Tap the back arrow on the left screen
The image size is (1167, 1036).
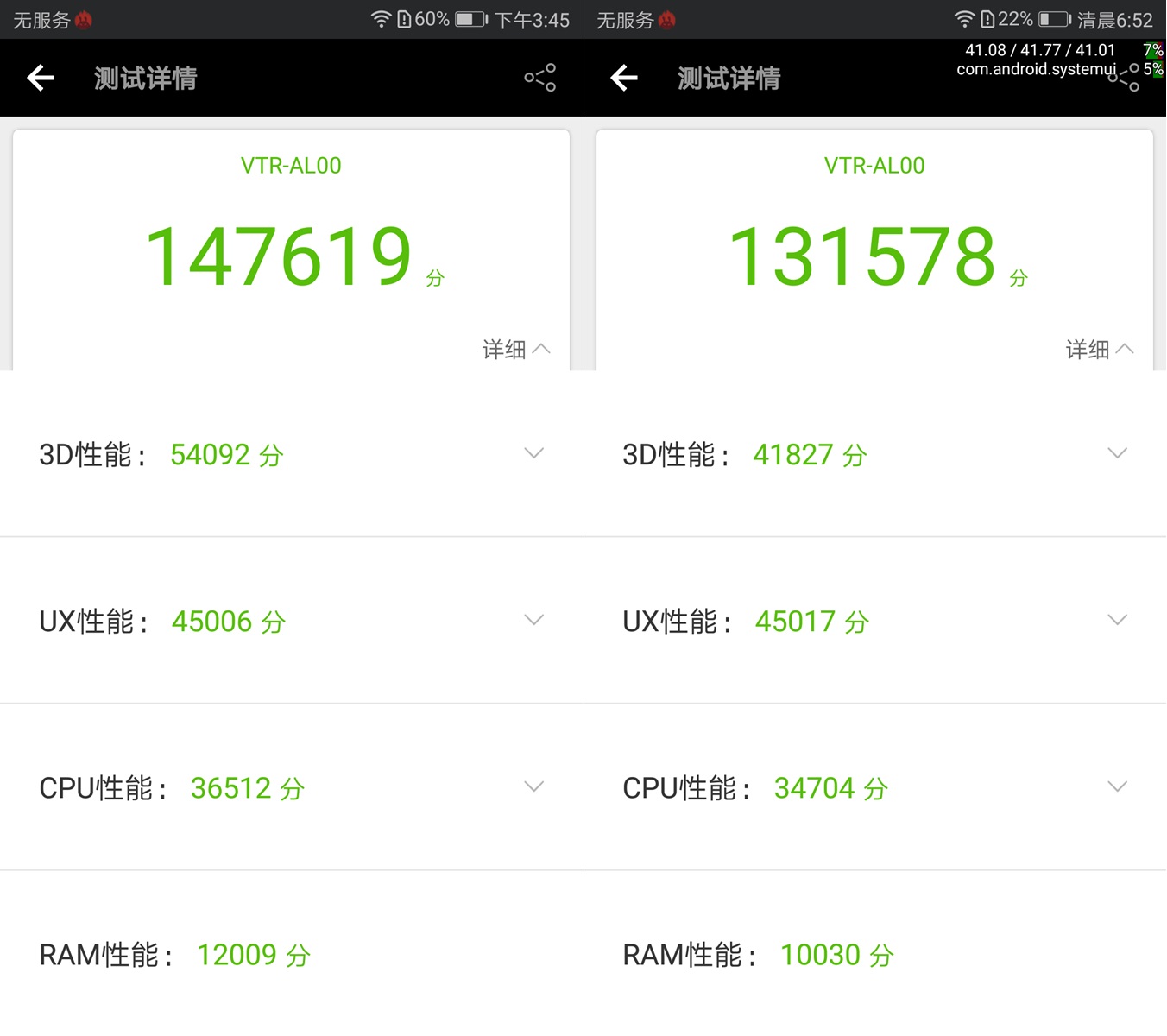point(40,78)
